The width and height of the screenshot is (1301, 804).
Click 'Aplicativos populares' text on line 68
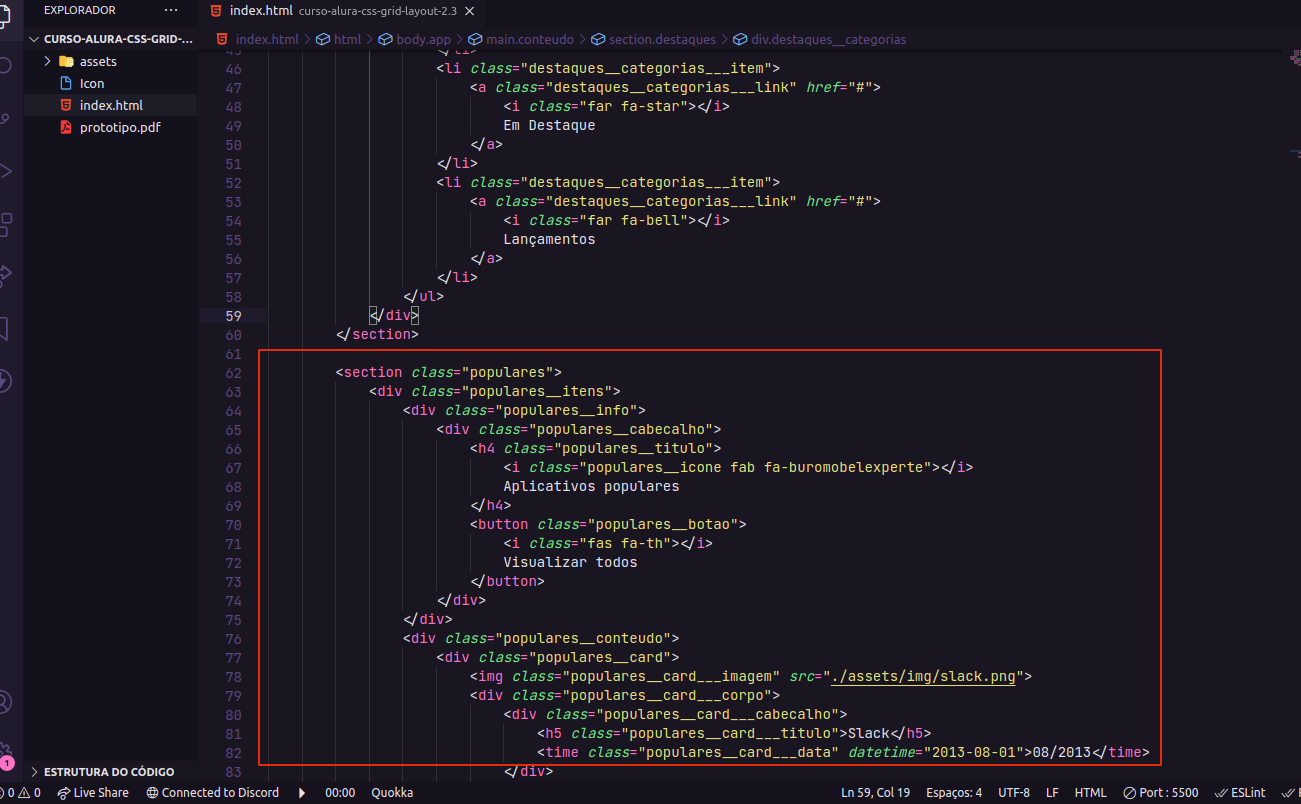pyautogui.click(x=591, y=486)
